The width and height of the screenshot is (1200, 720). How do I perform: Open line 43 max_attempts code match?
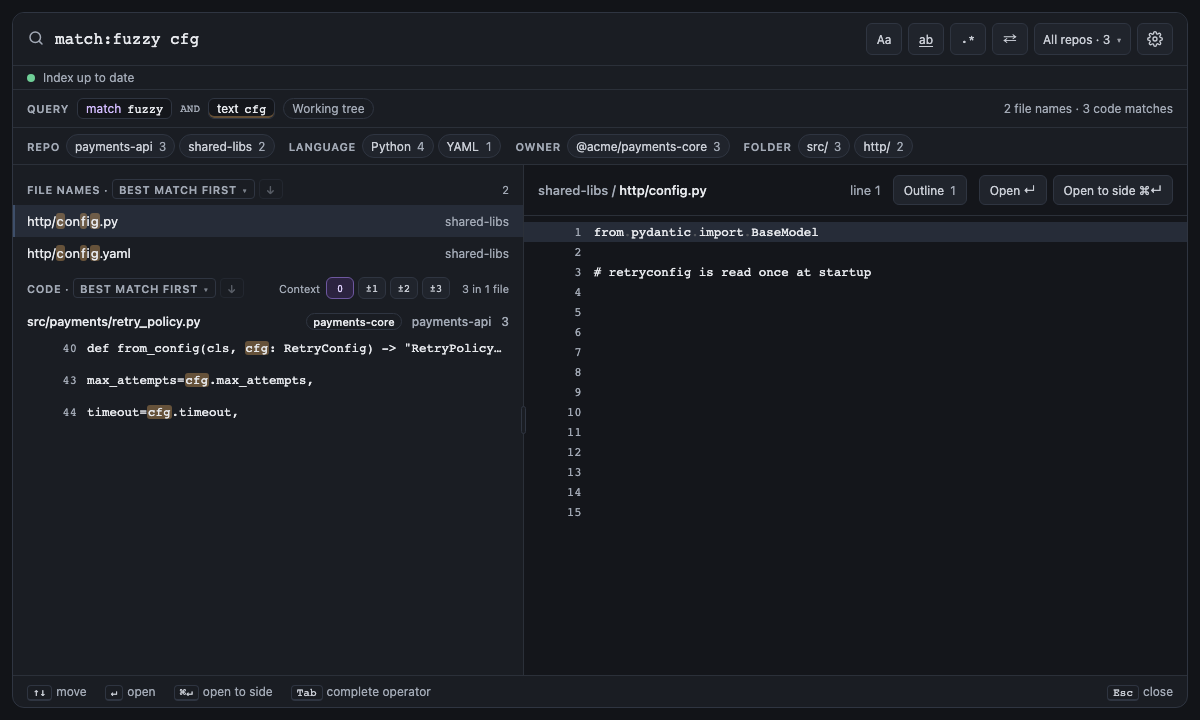(268, 381)
